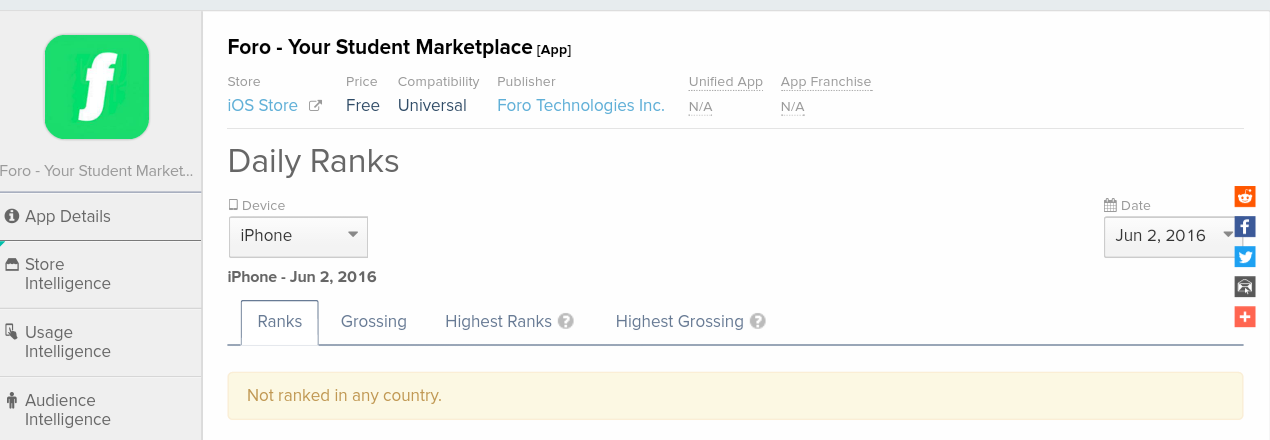Click the green Foro app icon

(x=97, y=87)
